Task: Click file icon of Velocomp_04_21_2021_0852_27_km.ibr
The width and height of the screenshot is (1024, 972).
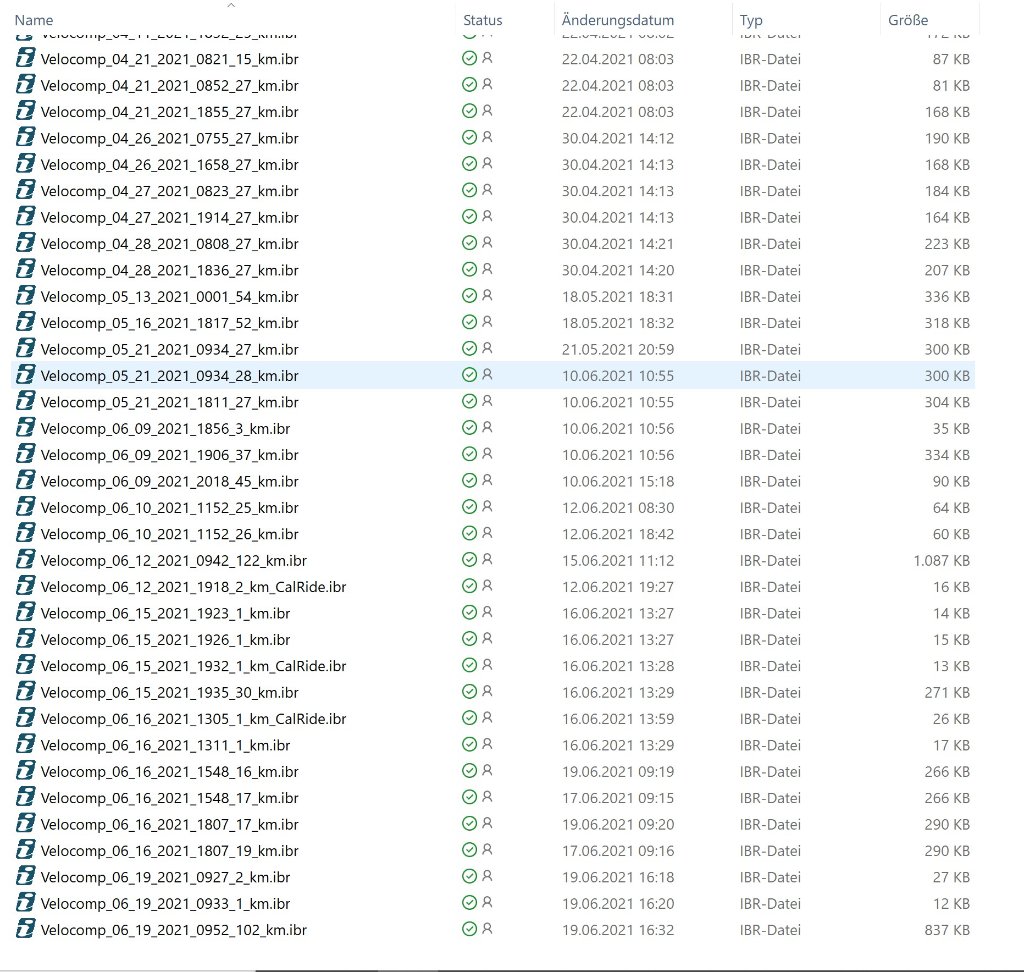Action: click(25, 85)
